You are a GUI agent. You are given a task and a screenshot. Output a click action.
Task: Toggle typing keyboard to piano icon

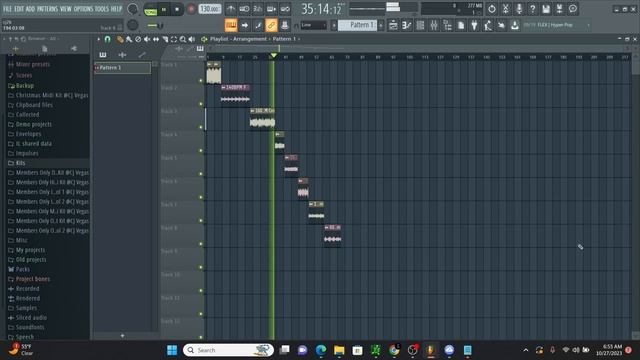coord(231,25)
